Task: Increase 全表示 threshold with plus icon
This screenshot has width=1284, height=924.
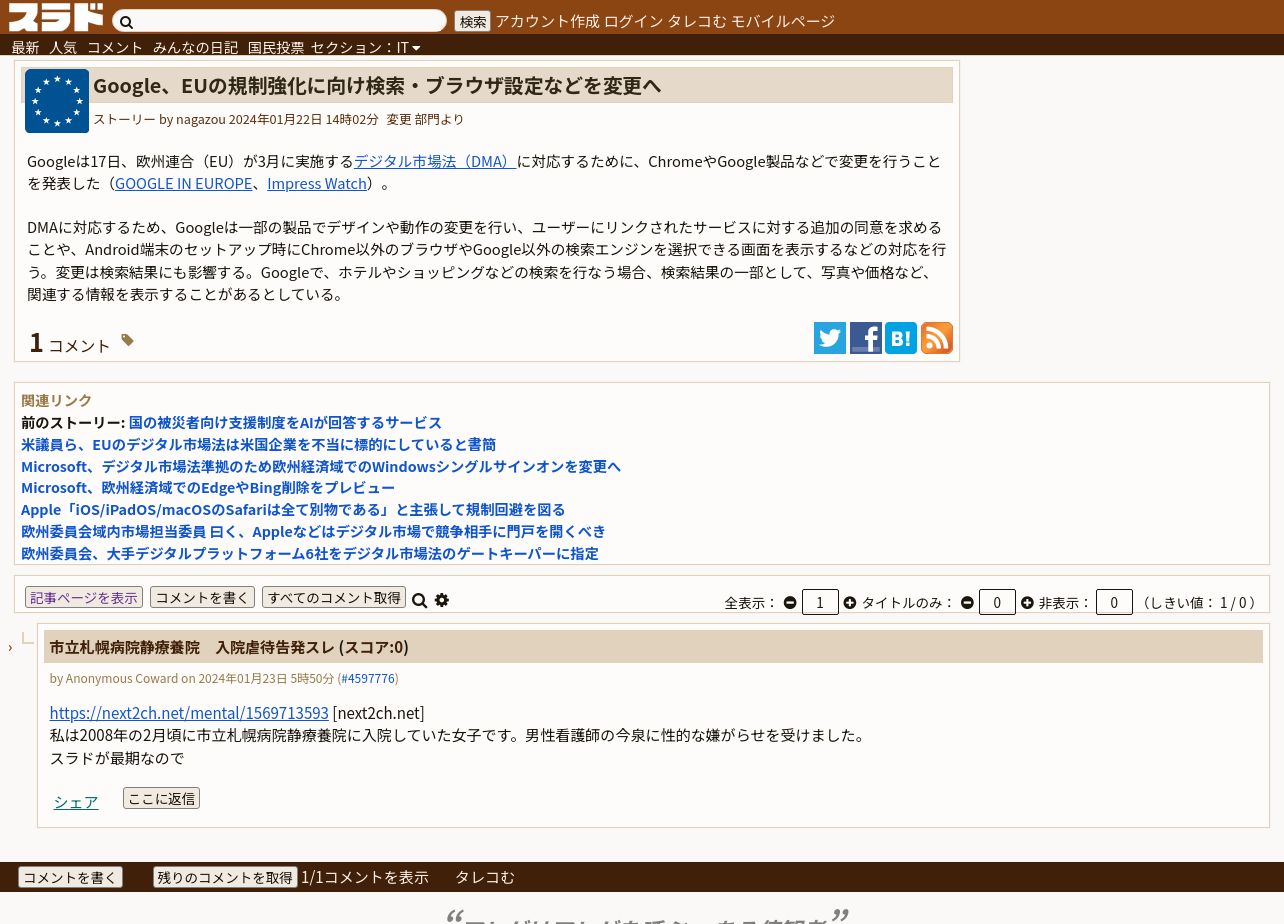Action: [850, 603]
